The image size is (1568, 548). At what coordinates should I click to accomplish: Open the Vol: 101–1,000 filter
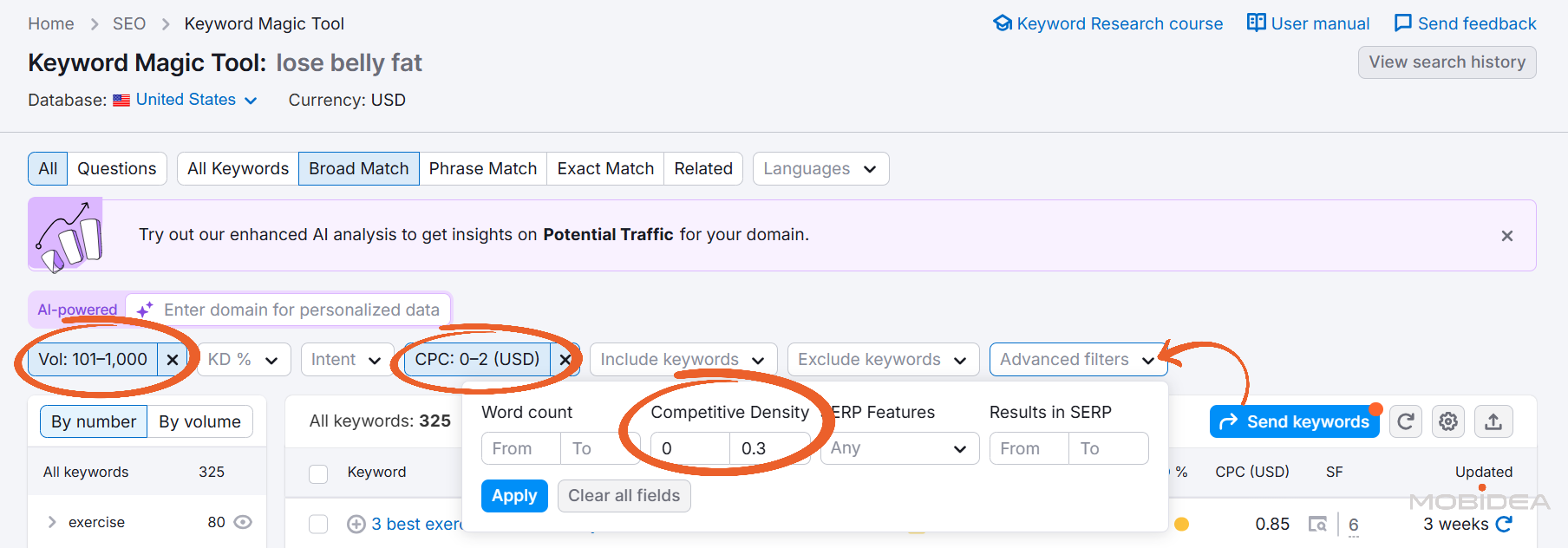click(93, 359)
